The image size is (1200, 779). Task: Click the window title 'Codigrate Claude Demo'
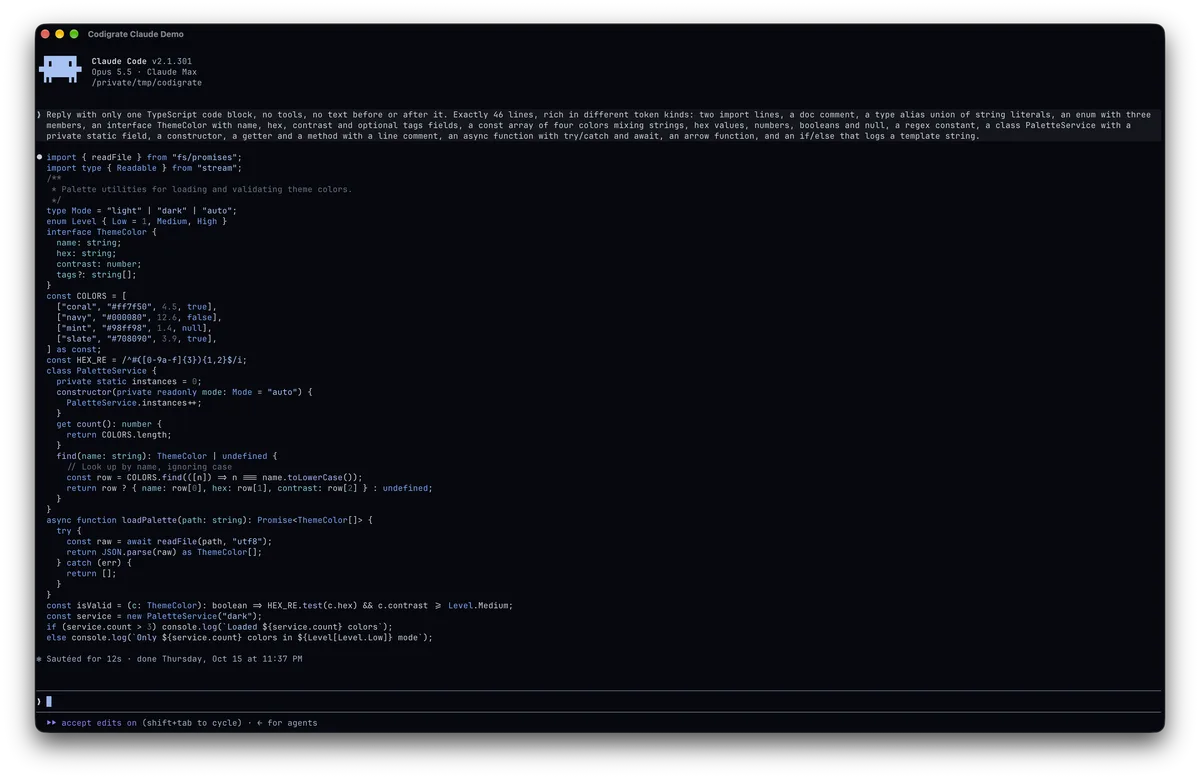pyautogui.click(x=136, y=34)
